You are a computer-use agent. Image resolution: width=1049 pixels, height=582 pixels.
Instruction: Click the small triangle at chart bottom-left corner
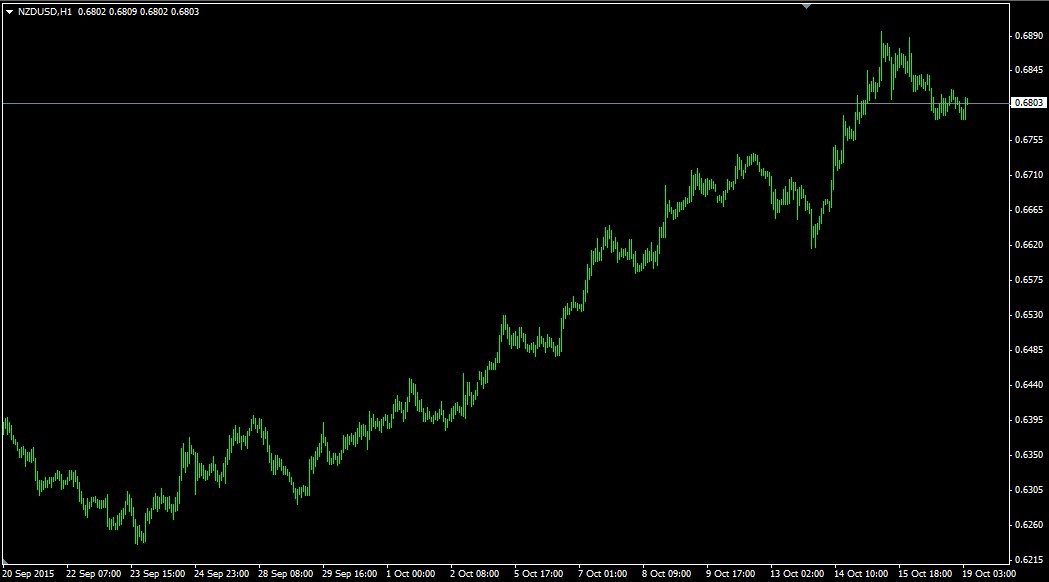point(5,561)
